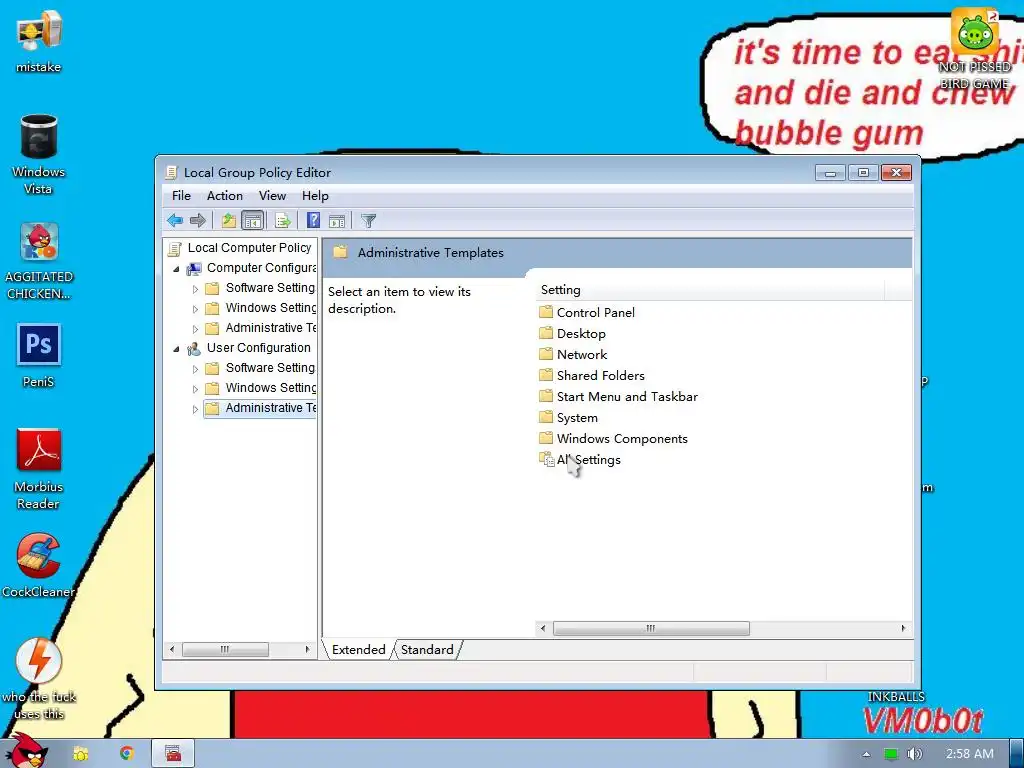Open the Action menu
The image size is (1024, 768).
point(225,196)
